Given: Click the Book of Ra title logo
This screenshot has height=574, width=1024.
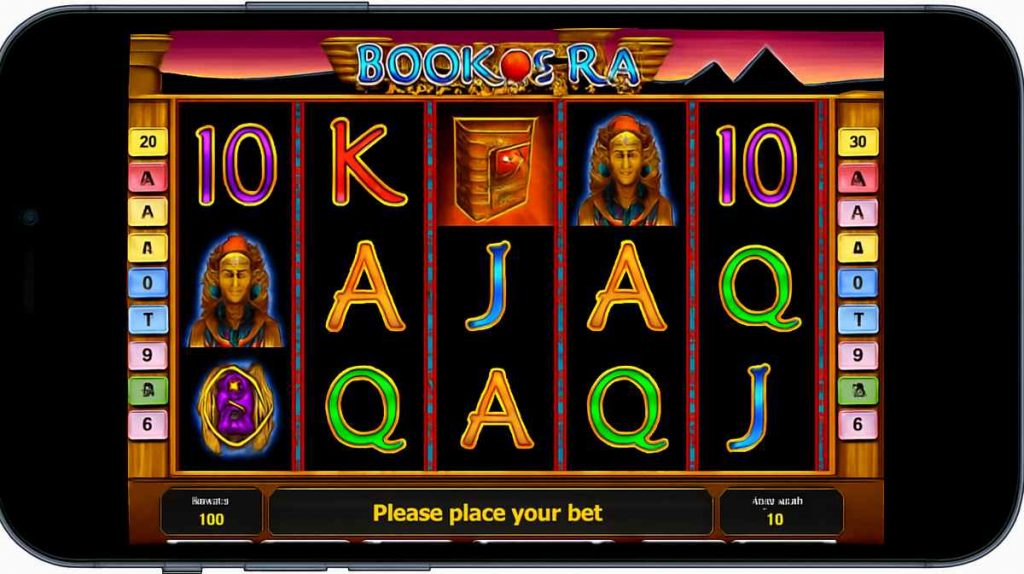Looking at the screenshot, I should [x=498, y=65].
